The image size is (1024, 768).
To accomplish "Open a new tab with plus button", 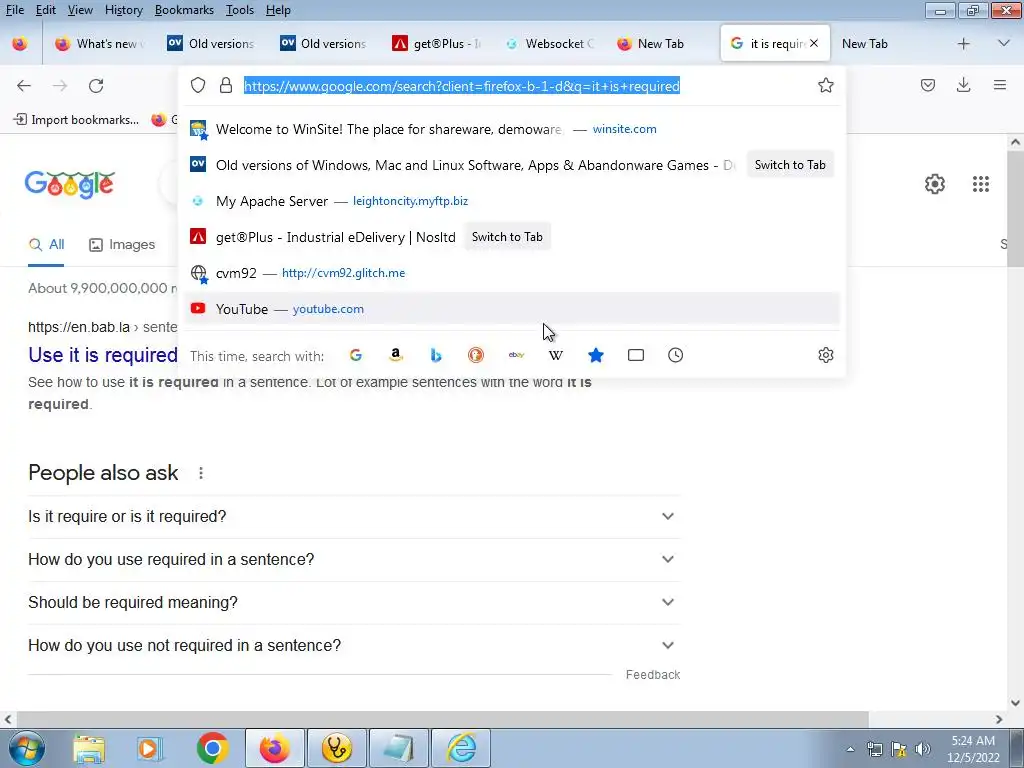I will point(963,44).
